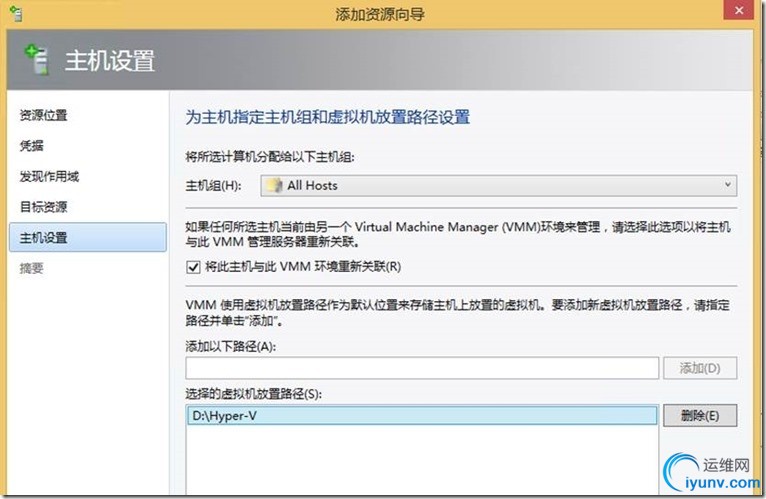Go to the 发现作用域 step
This screenshot has height=499, width=766.
click(x=49, y=176)
